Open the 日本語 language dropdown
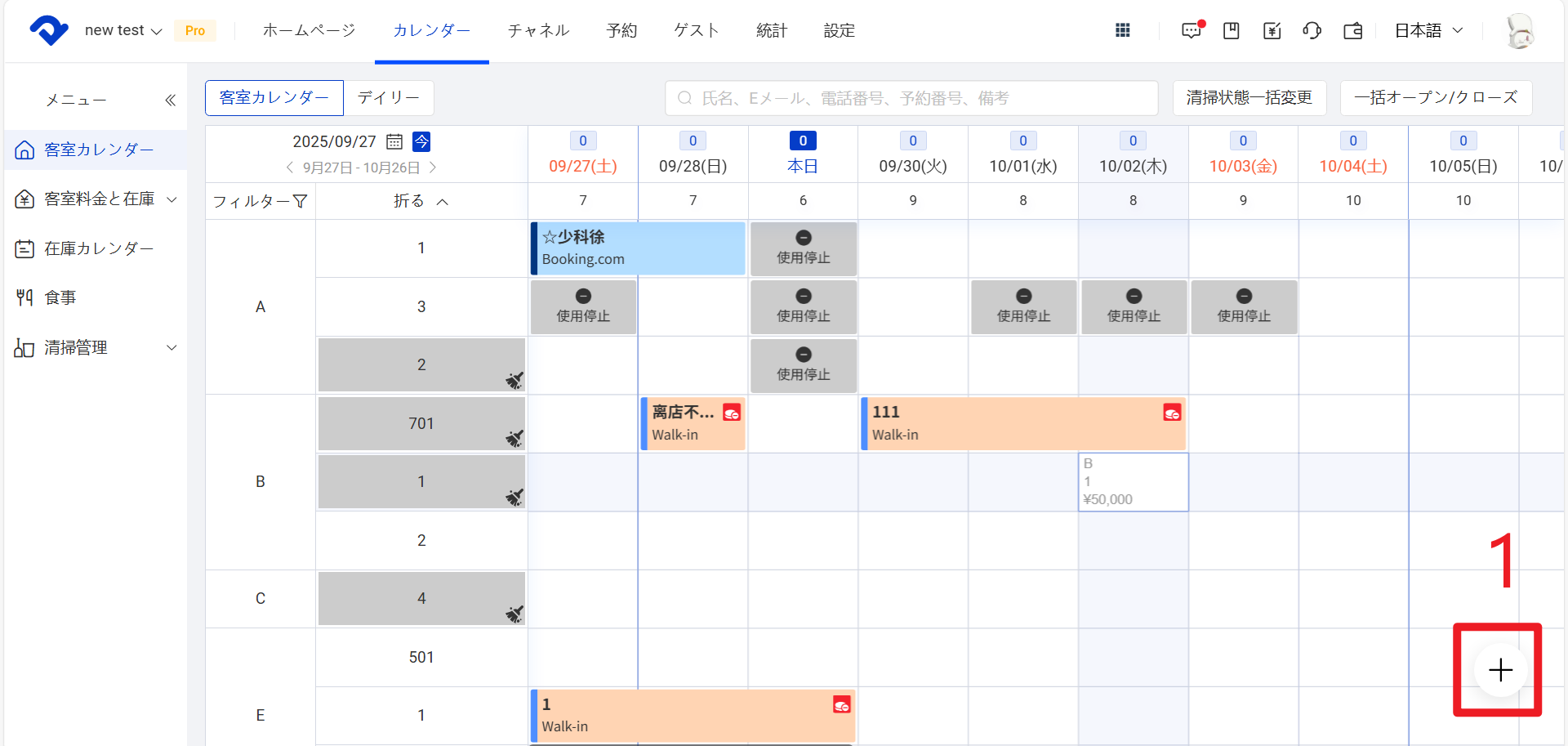Screen dimensions: 1568x746 pos(1428,30)
